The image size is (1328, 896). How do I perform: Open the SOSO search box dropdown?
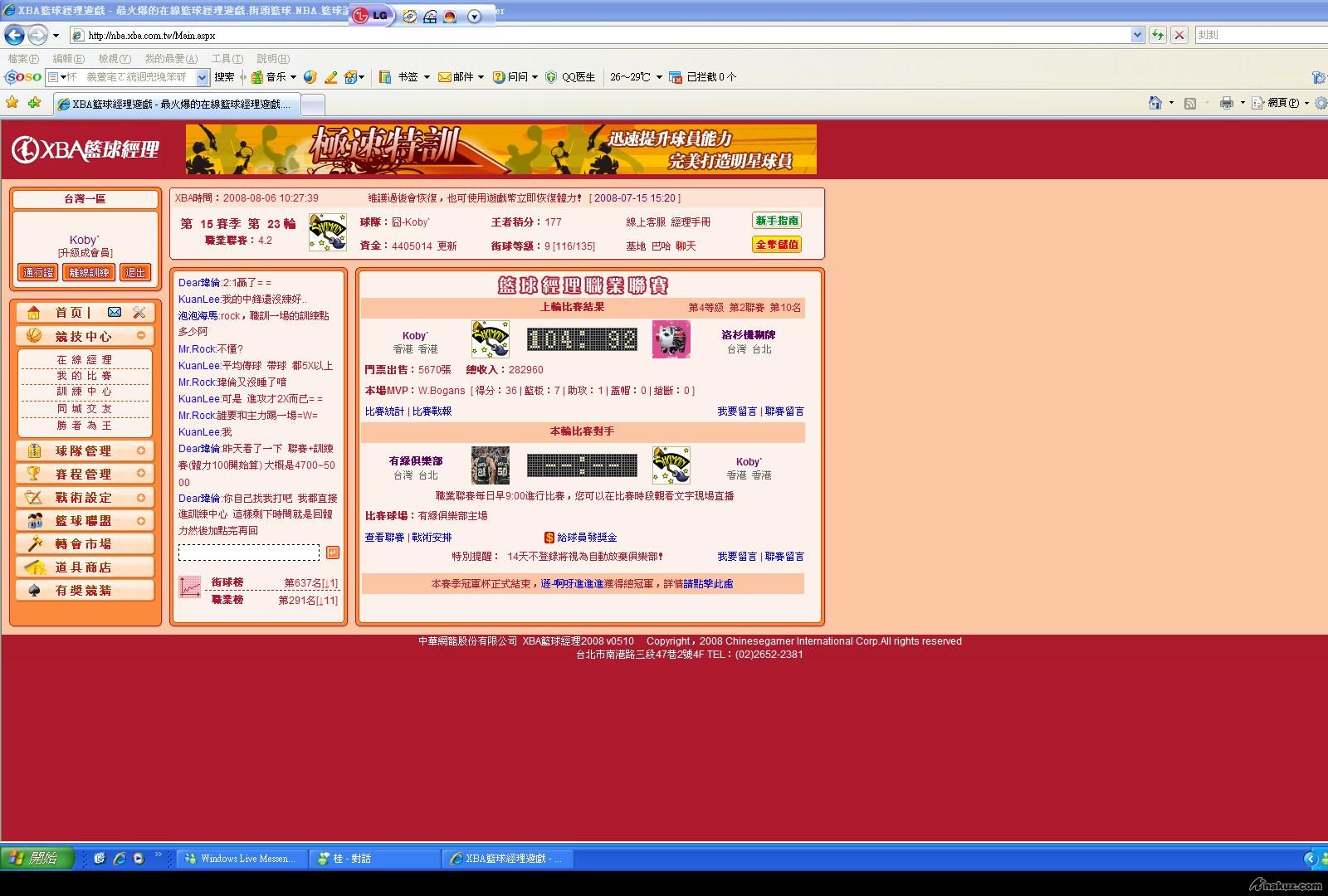tap(202, 77)
